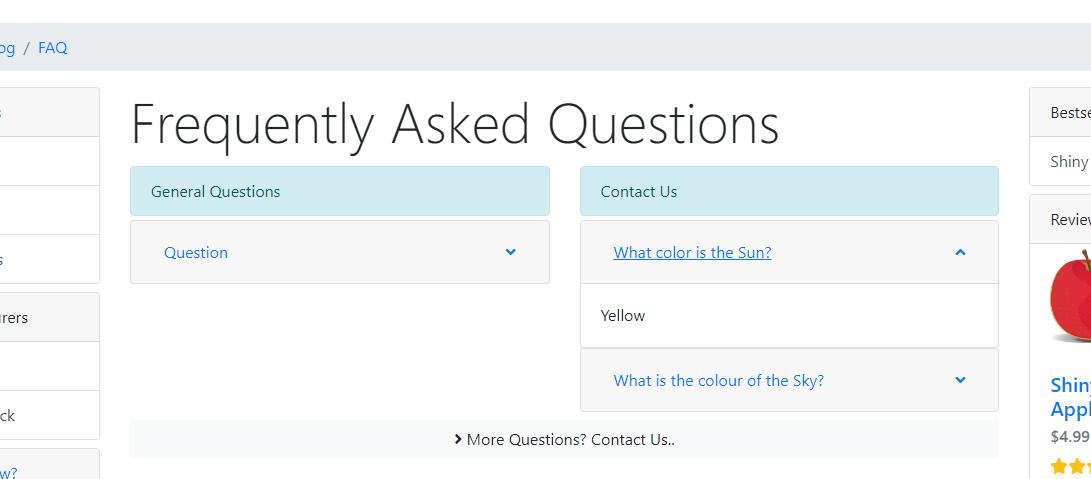This screenshot has height=479, width=1091.
Task: Click the chevron-down icon beside Question
Action: pyautogui.click(x=511, y=252)
